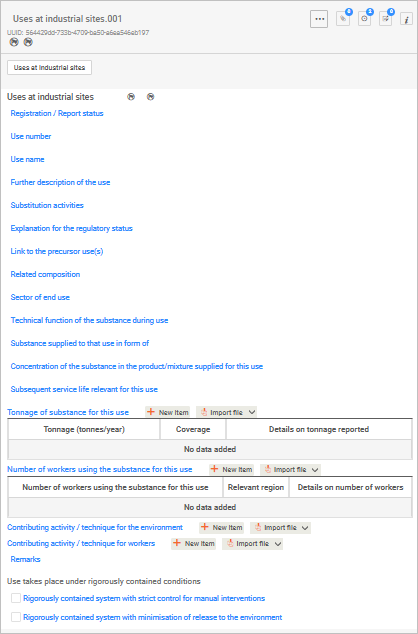The height and width of the screenshot is (634, 418).
Task: Check 'Rigorously contained system with minimisation of release to the environment'
Action: tap(16, 617)
